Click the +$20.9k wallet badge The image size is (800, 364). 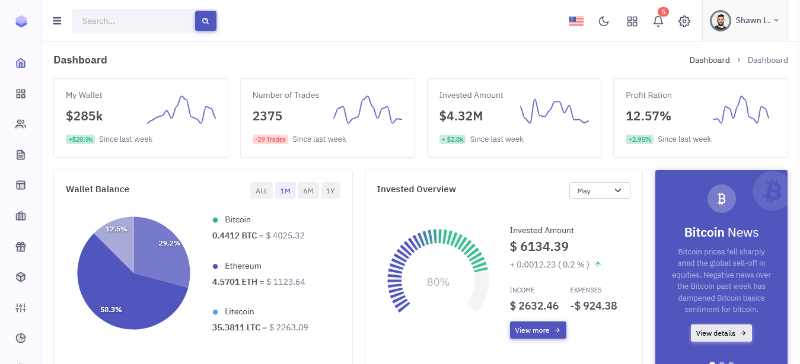(x=80, y=139)
